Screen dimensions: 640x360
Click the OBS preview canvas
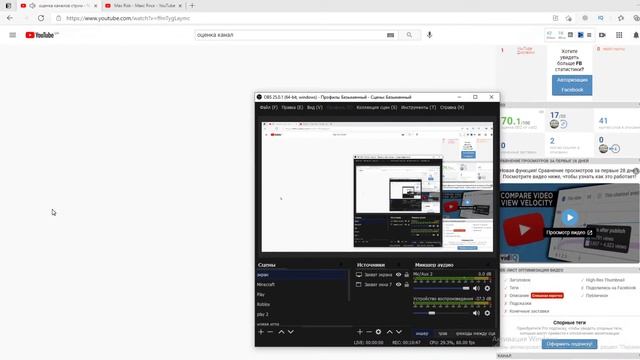(377, 187)
